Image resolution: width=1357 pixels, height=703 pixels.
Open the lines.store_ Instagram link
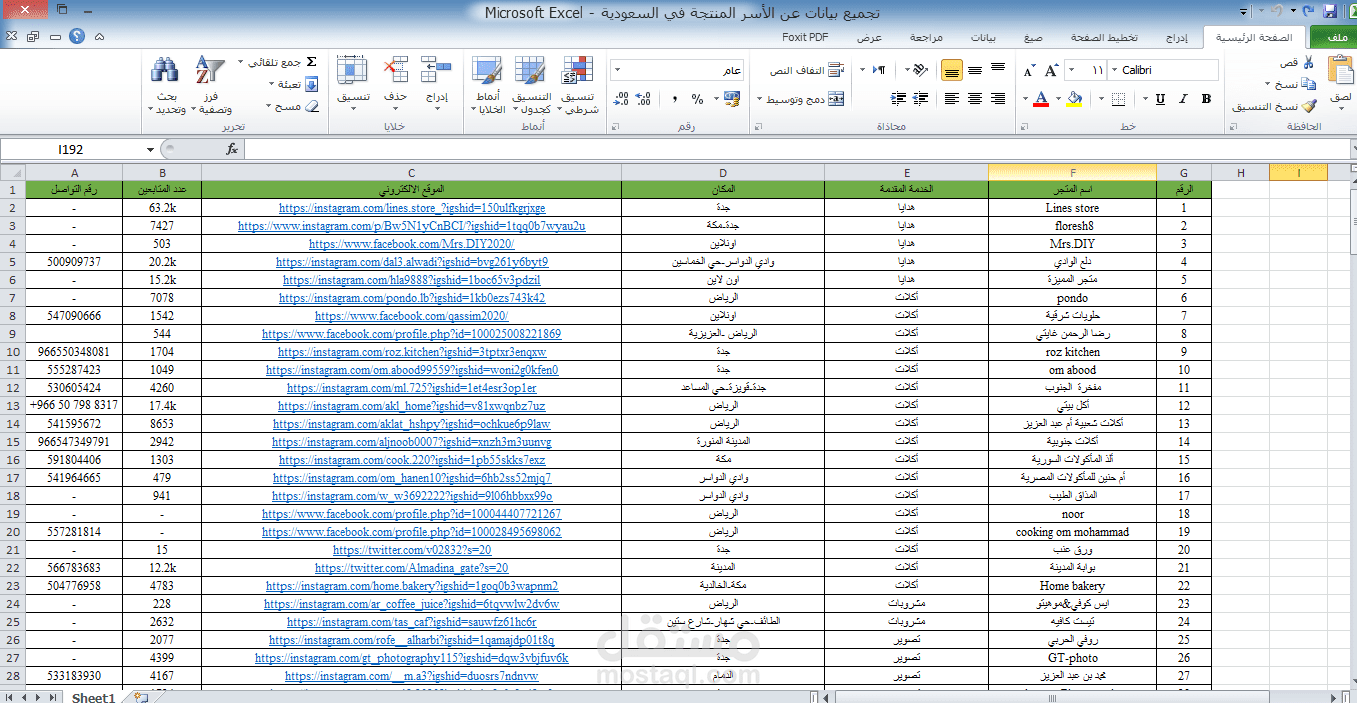coord(412,208)
